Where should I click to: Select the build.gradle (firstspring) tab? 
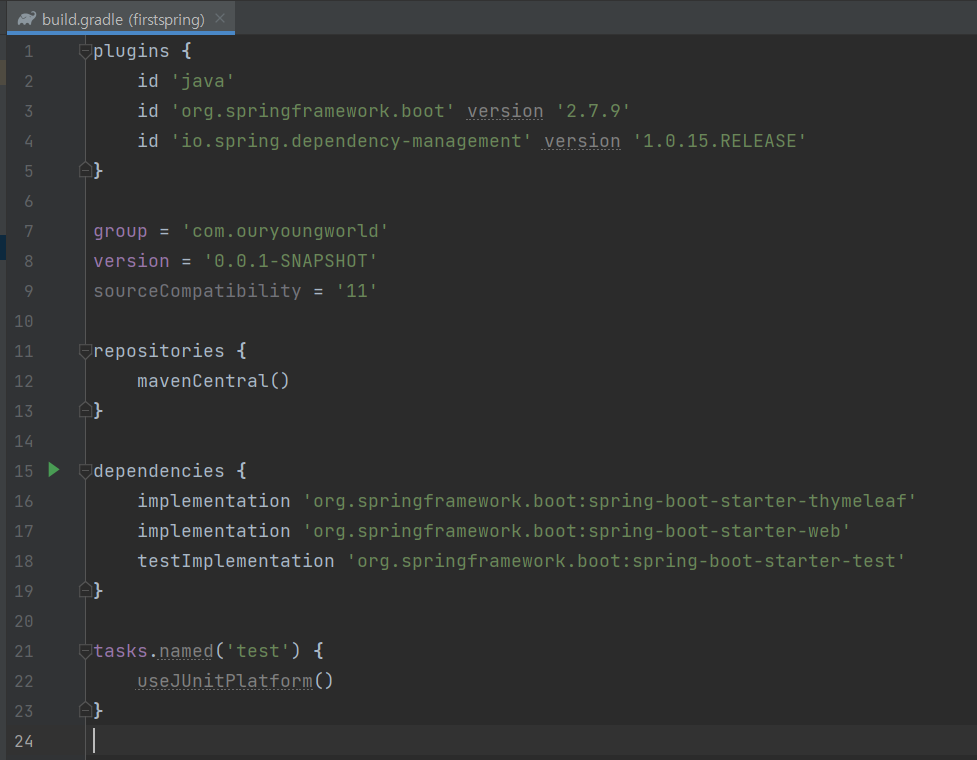point(122,19)
